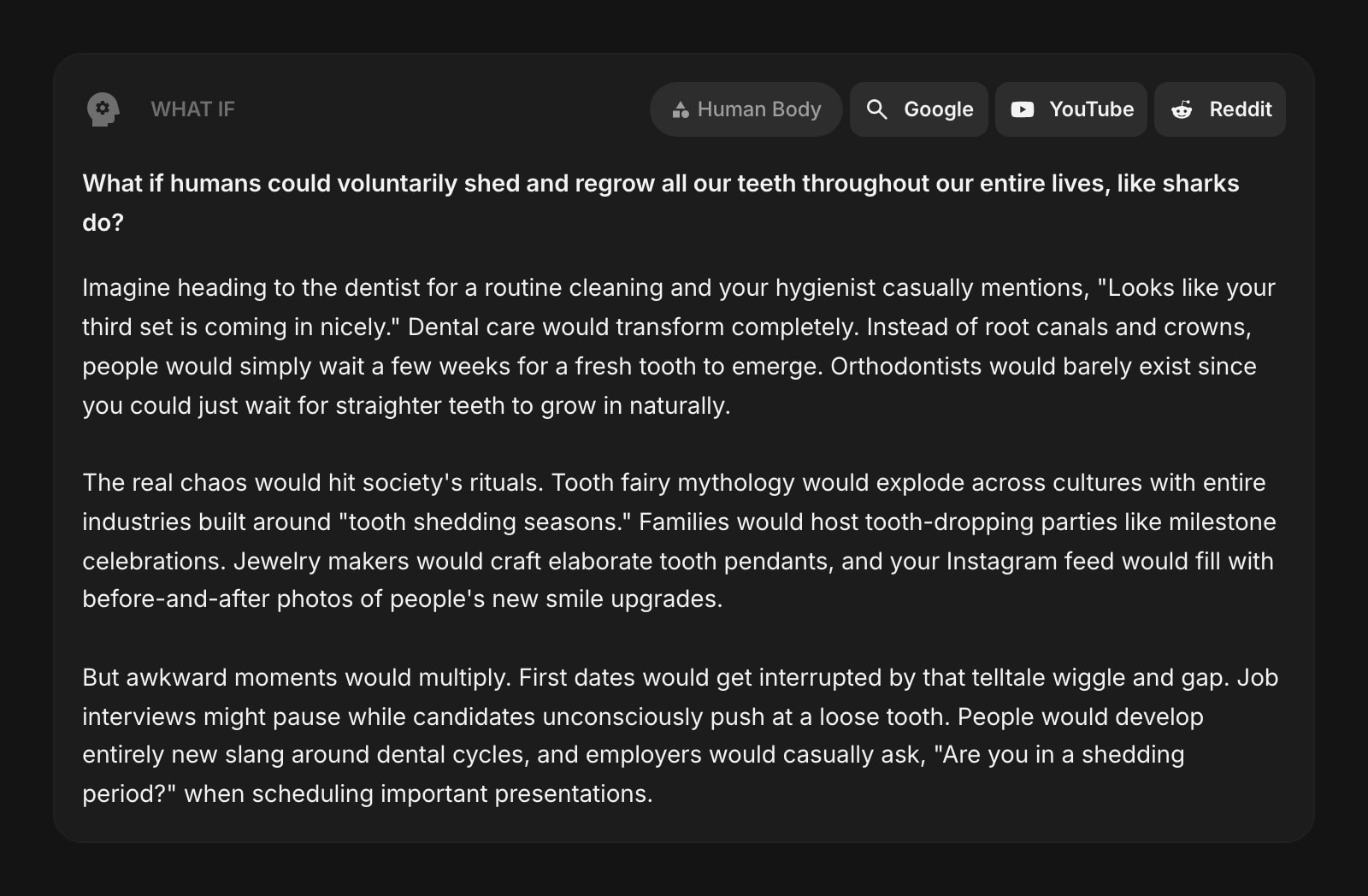The width and height of the screenshot is (1368, 896).
Task: Click the paragraph starting "But awkward moments"
Action: click(x=680, y=735)
